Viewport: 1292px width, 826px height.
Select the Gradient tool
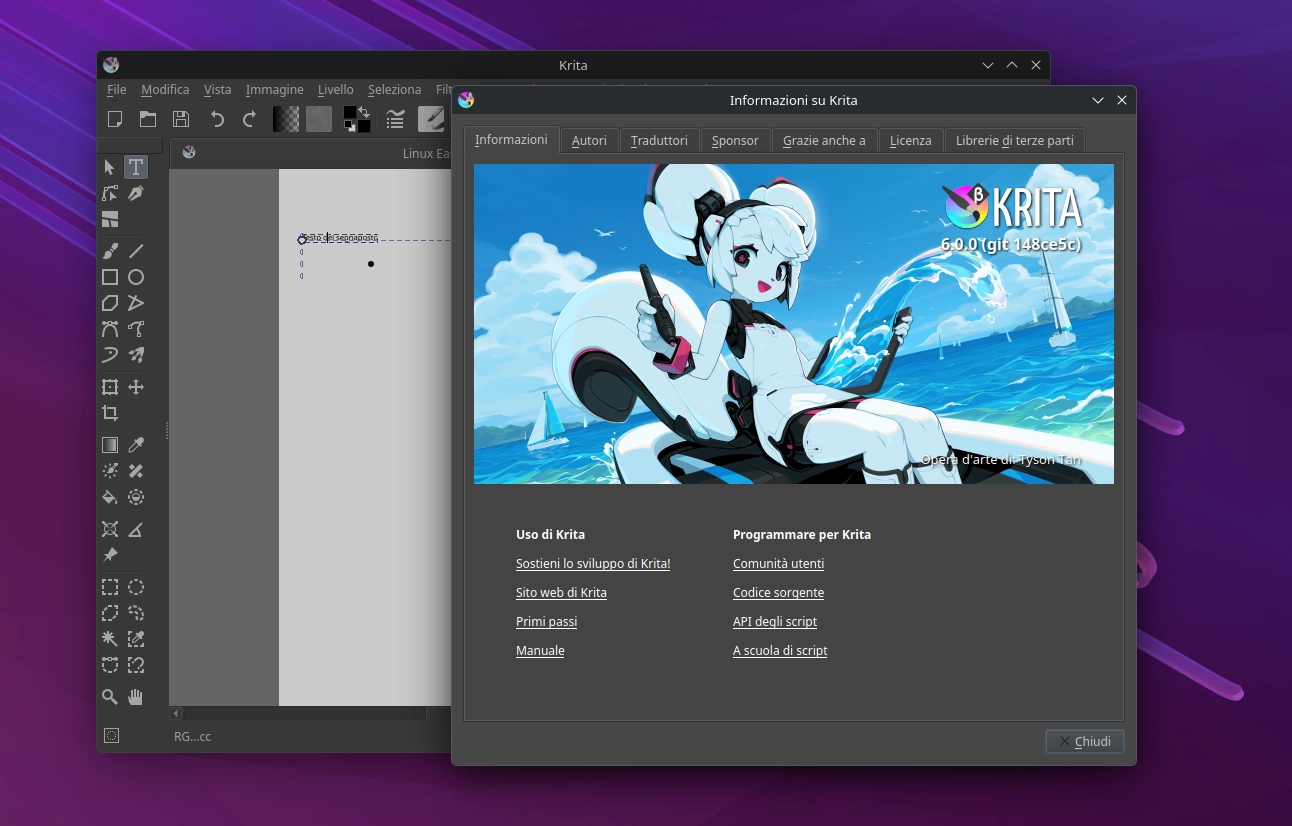point(110,444)
